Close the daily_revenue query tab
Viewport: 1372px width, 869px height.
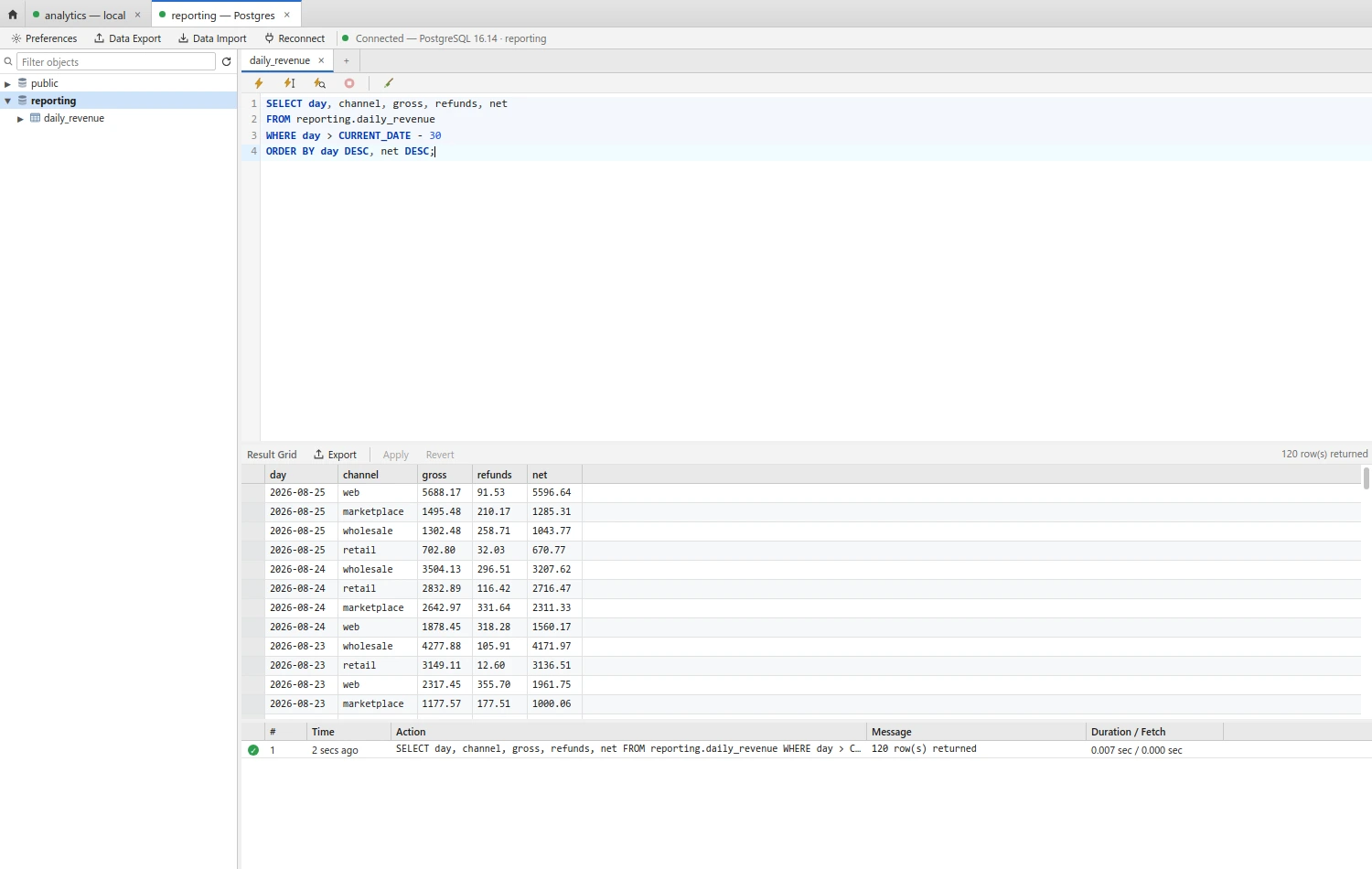[321, 60]
